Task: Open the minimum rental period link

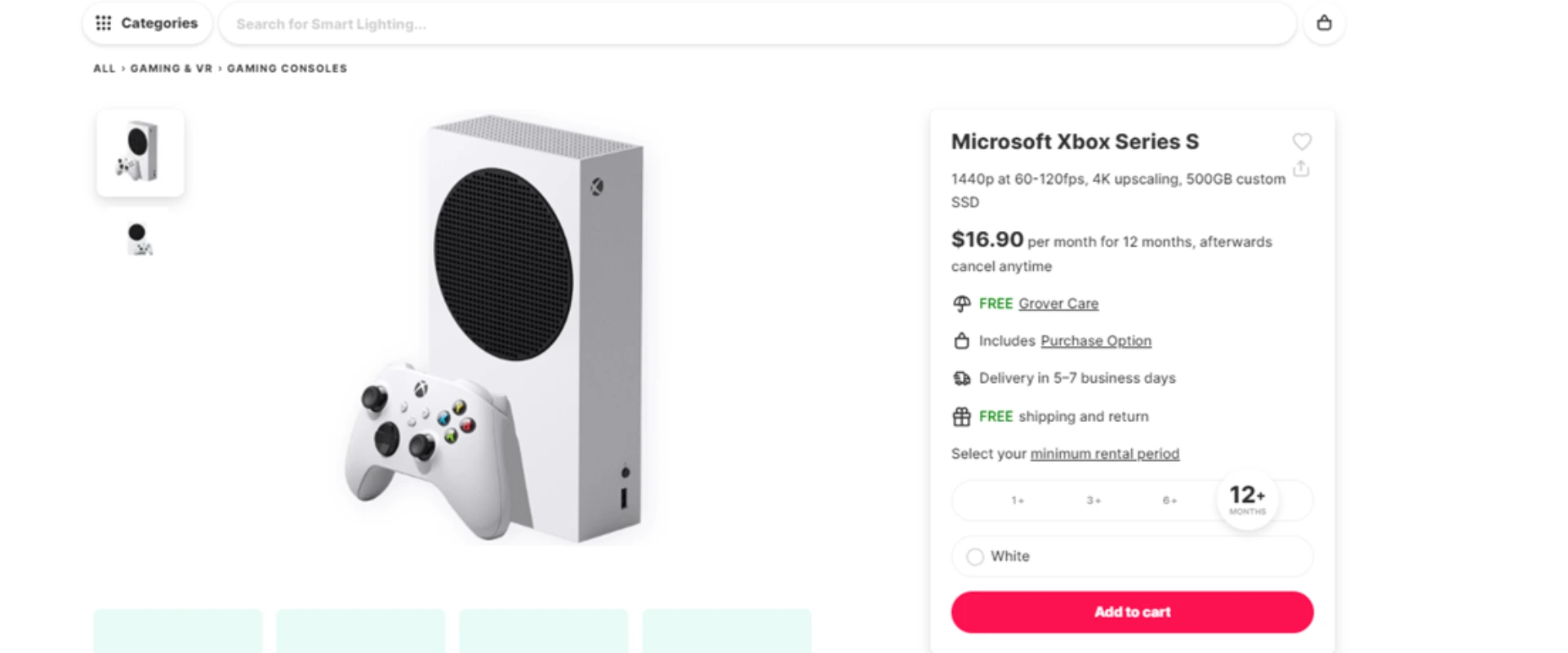Action: pos(1104,454)
